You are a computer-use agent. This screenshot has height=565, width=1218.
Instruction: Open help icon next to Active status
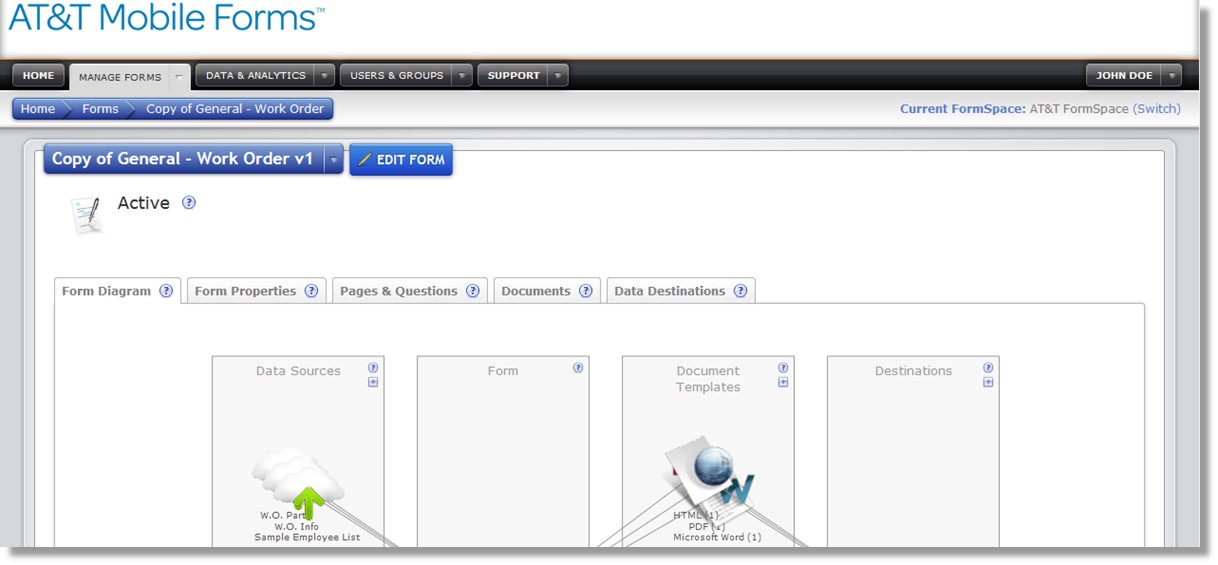(189, 202)
